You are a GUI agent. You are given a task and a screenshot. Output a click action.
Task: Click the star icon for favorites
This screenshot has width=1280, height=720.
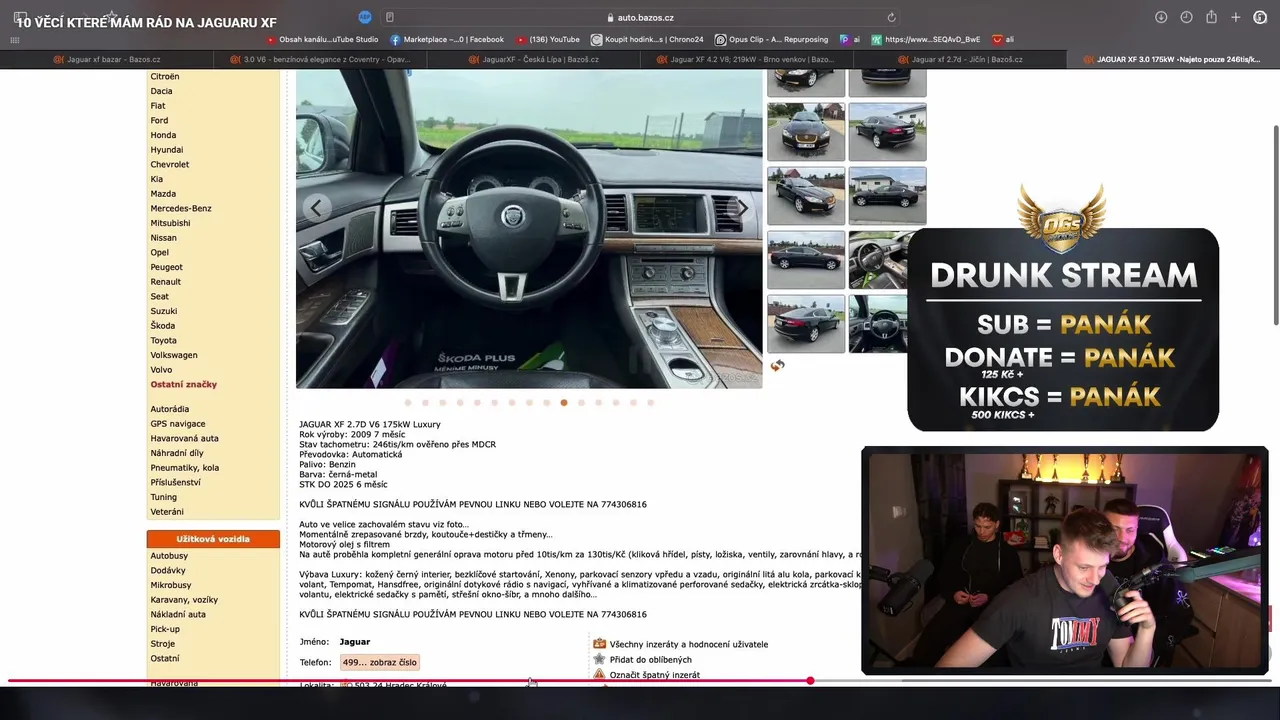coord(600,659)
